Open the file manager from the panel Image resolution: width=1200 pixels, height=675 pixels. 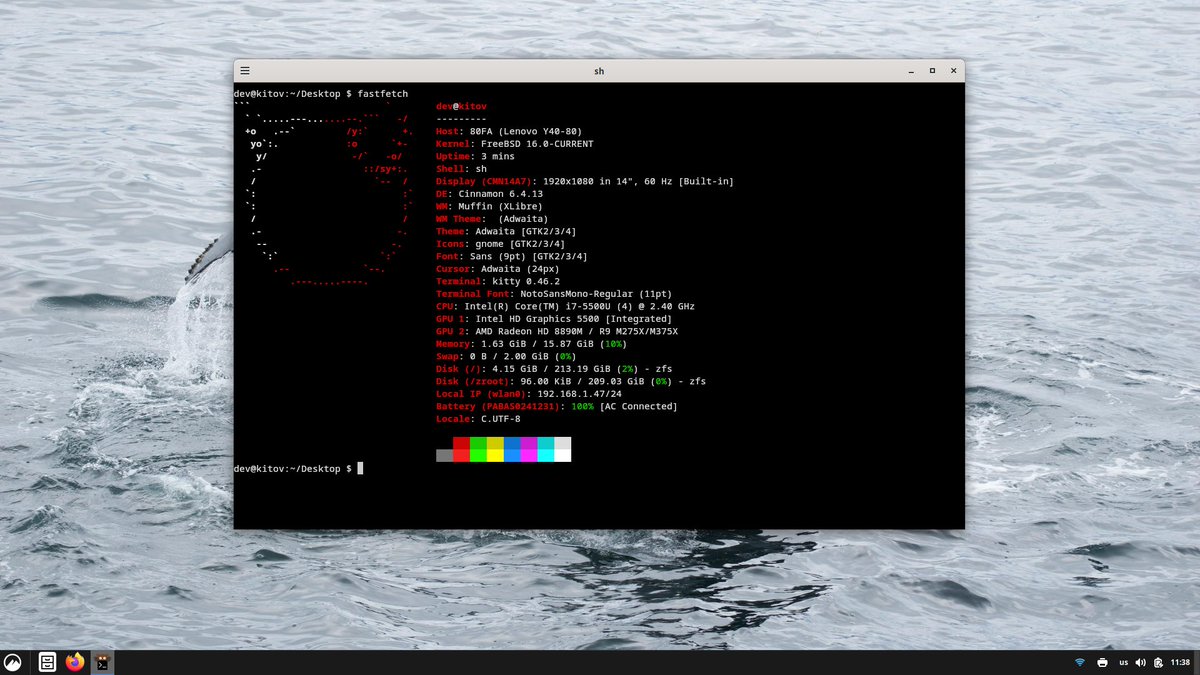pyautogui.click(x=47, y=662)
